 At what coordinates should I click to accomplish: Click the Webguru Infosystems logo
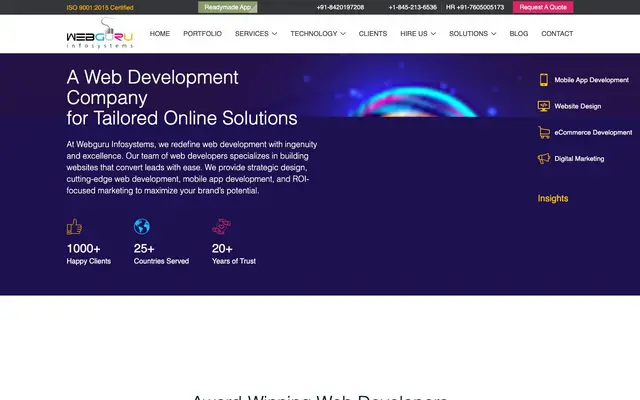(100, 33)
